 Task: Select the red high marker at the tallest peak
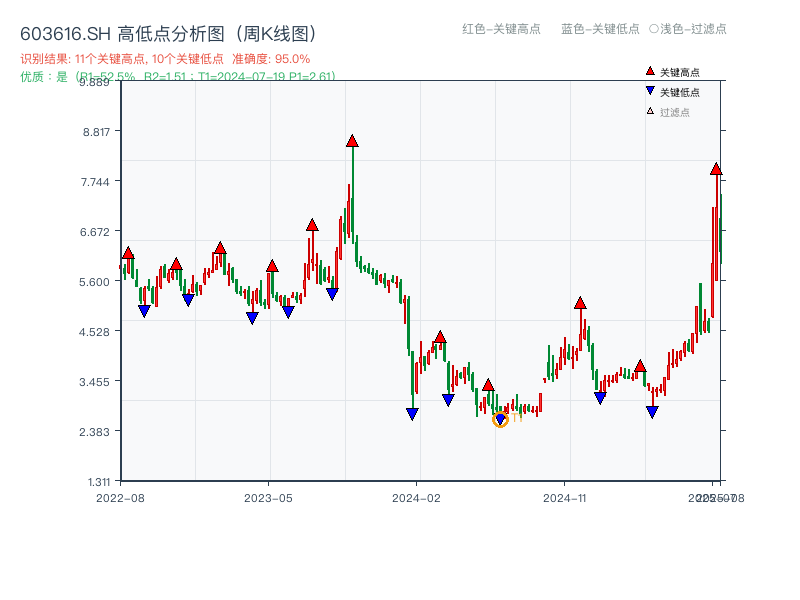352,141
